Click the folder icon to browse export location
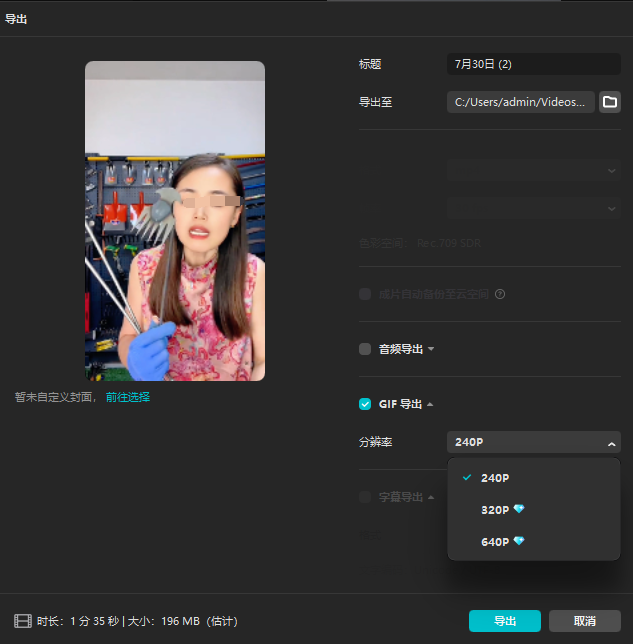The image size is (633, 644). pos(610,102)
